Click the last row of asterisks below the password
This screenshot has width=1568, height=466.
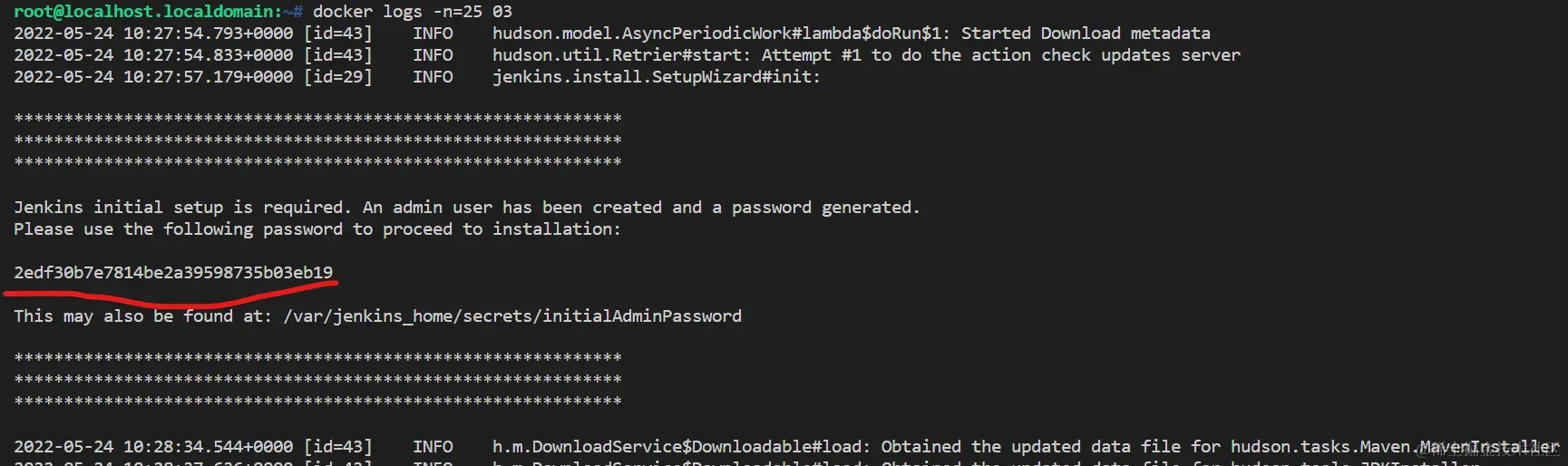click(317, 402)
